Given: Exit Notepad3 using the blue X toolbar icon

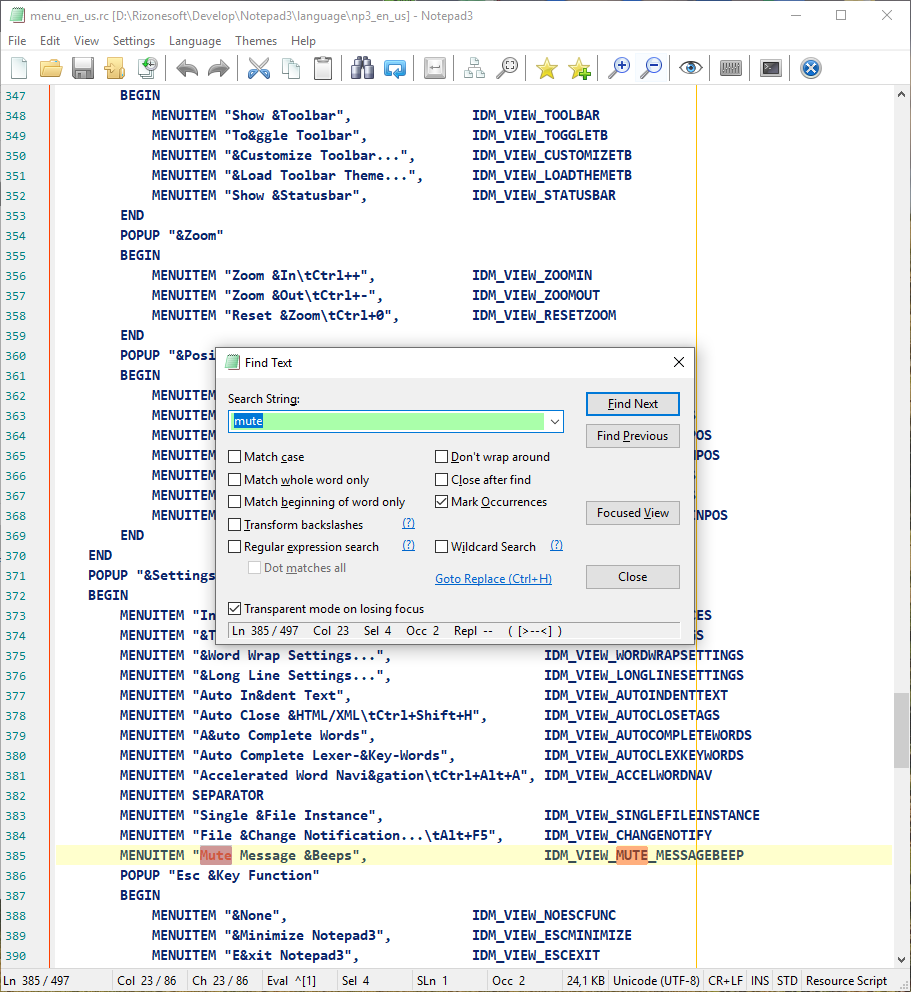Looking at the screenshot, I should 810,68.
